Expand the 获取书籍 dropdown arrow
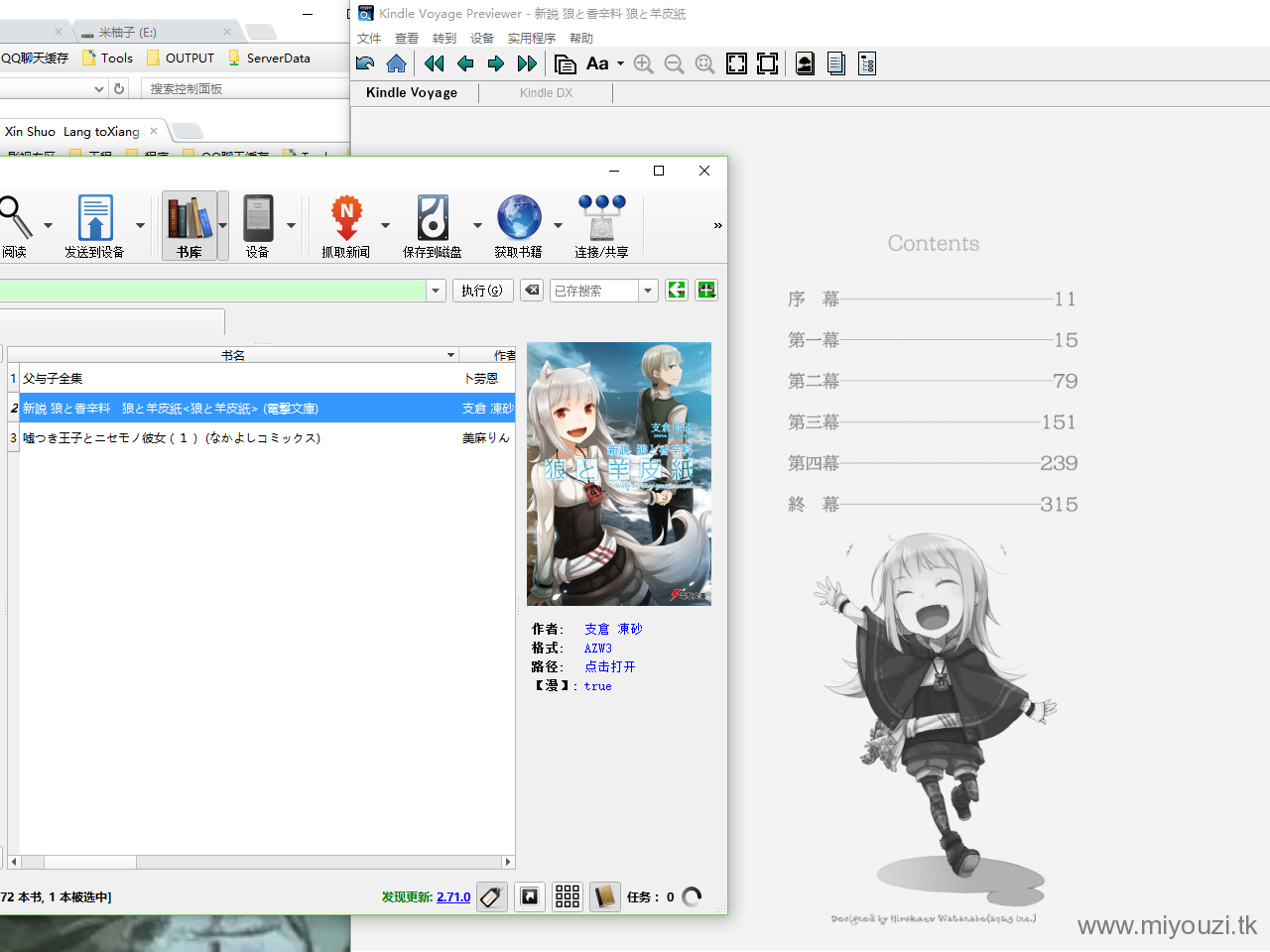The image size is (1270, 952). [558, 225]
